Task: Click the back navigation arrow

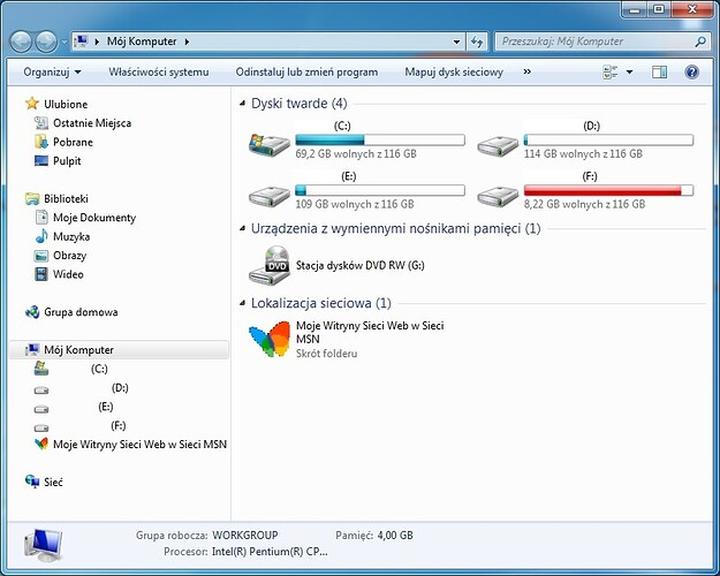Action: coord(22,42)
